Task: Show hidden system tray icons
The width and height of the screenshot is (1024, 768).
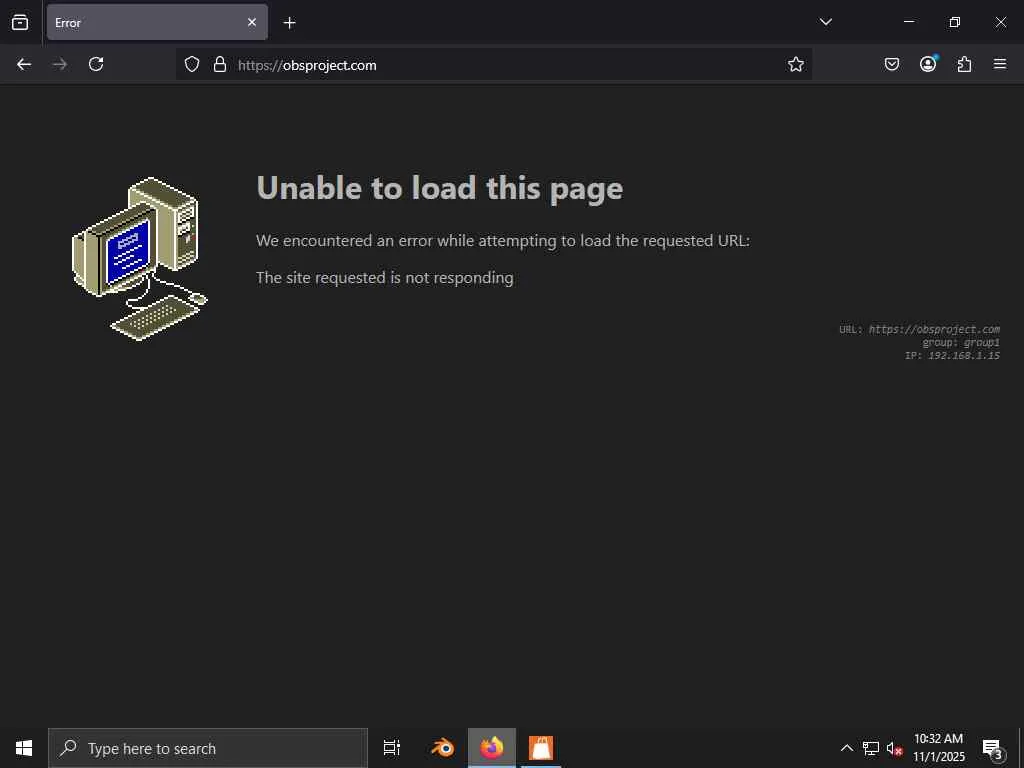Action: (x=846, y=748)
